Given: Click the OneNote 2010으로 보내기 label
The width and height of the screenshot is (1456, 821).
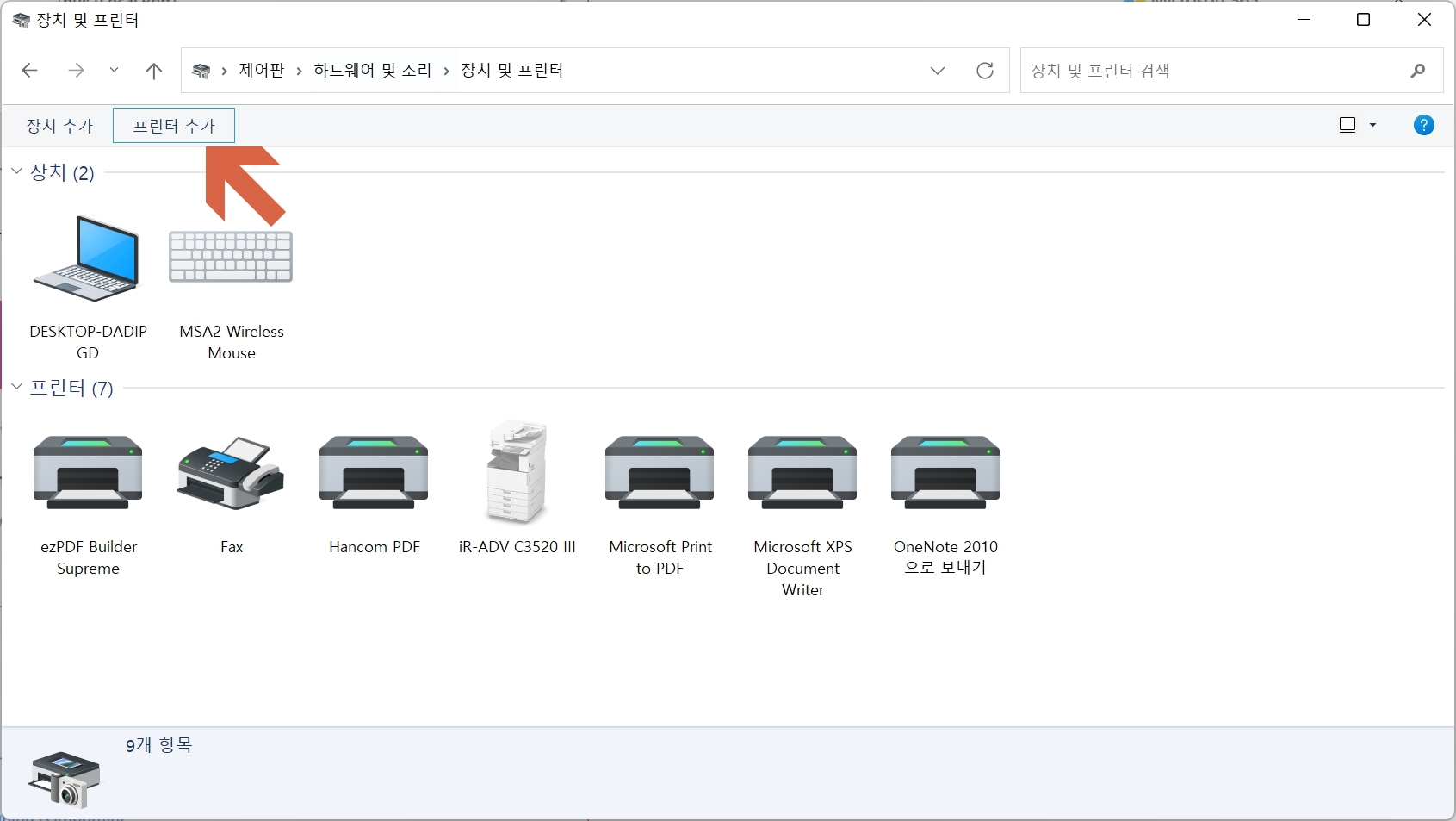Looking at the screenshot, I should [x=945, y=557].
